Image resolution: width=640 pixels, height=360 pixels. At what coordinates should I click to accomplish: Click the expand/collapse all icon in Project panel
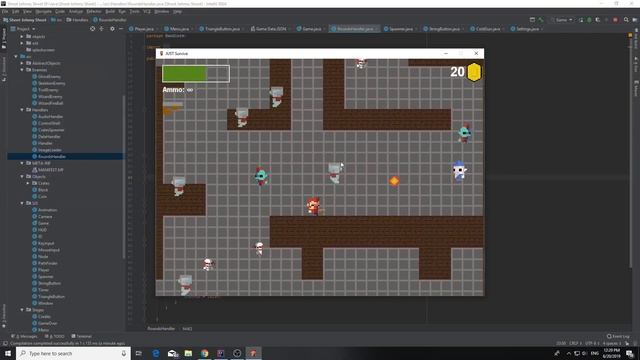(x=102, y=29)
